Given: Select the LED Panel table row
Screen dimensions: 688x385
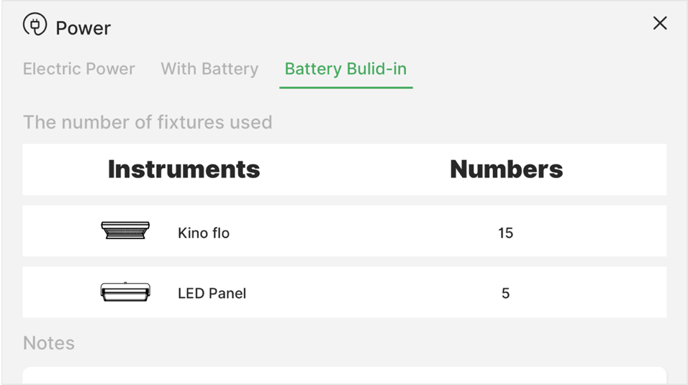Looking at the screenshot, I should click(344, 292).
